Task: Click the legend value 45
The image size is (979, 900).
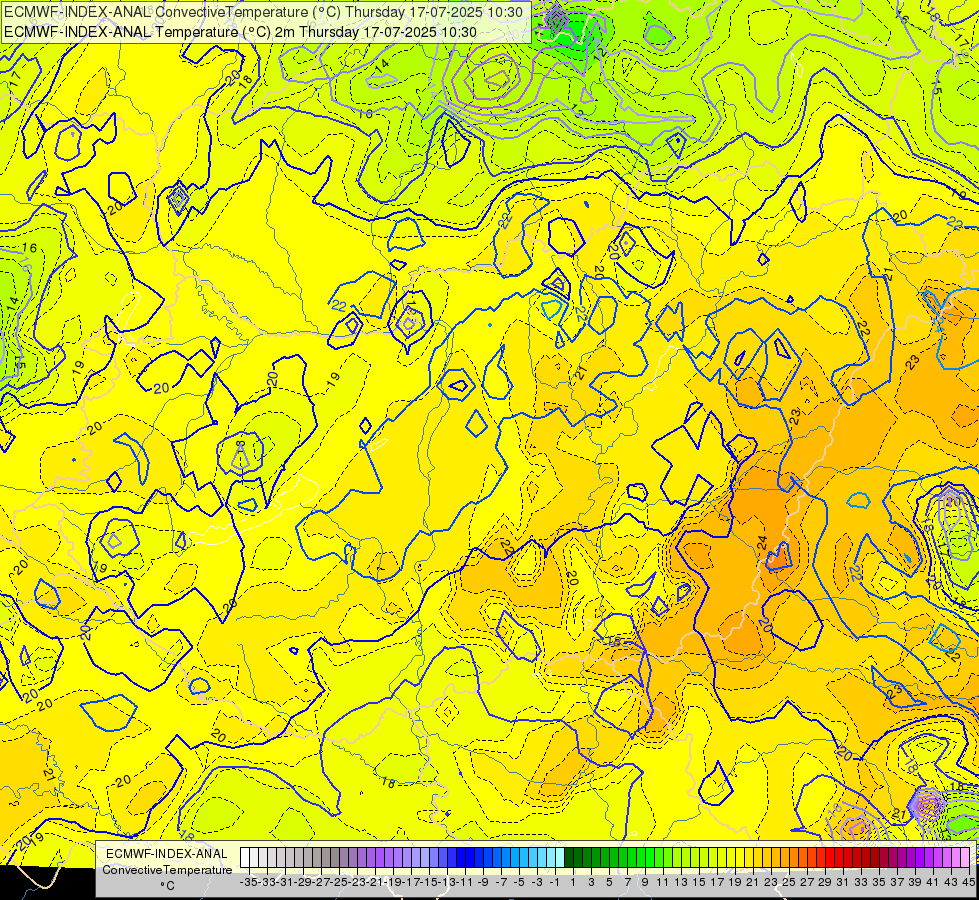Action: tap(968, 882)
